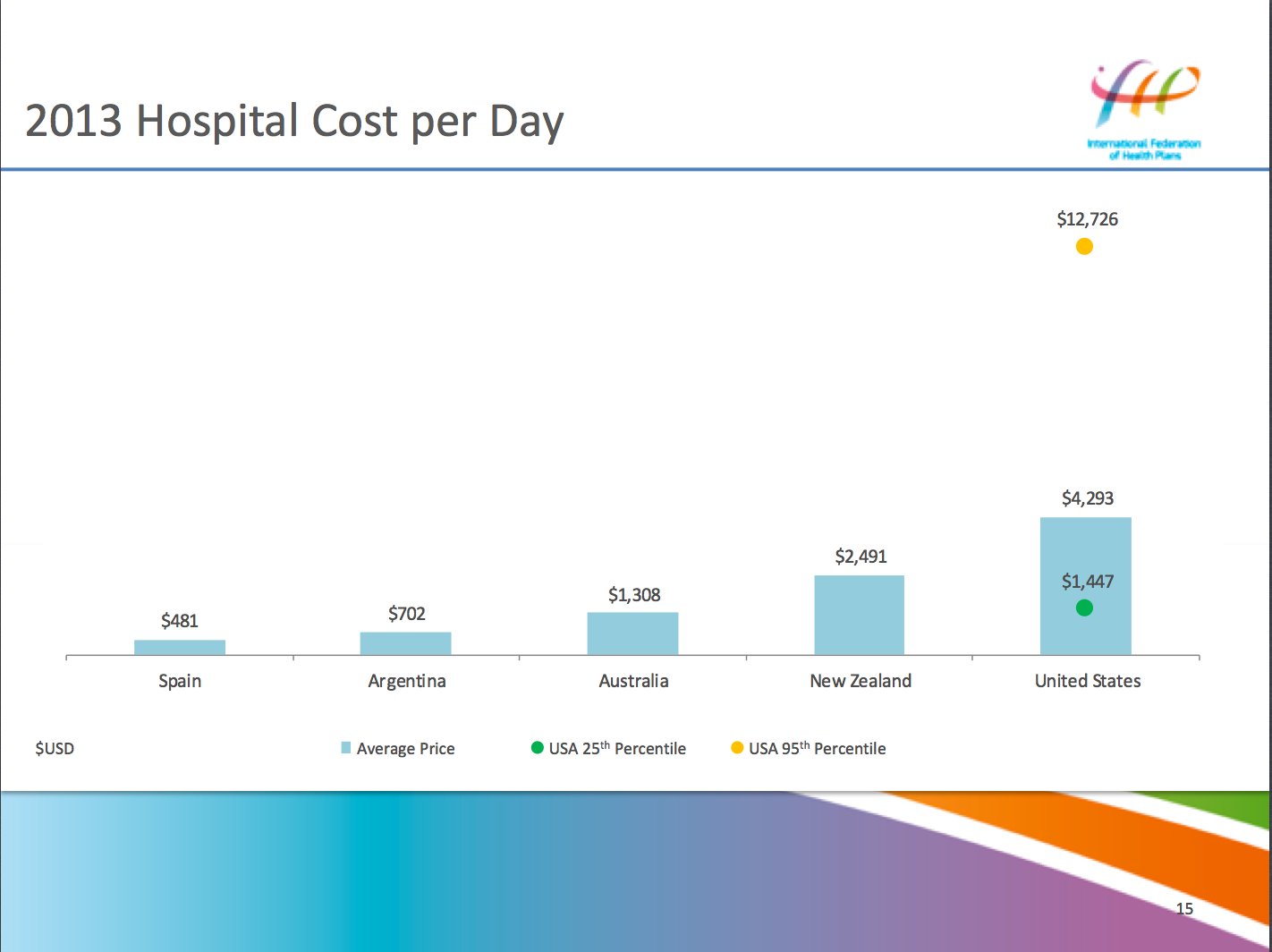Click the New Zealand axis label
Image resolution: width=1272 pixels, height=952 pixels.
coord(861,681)
